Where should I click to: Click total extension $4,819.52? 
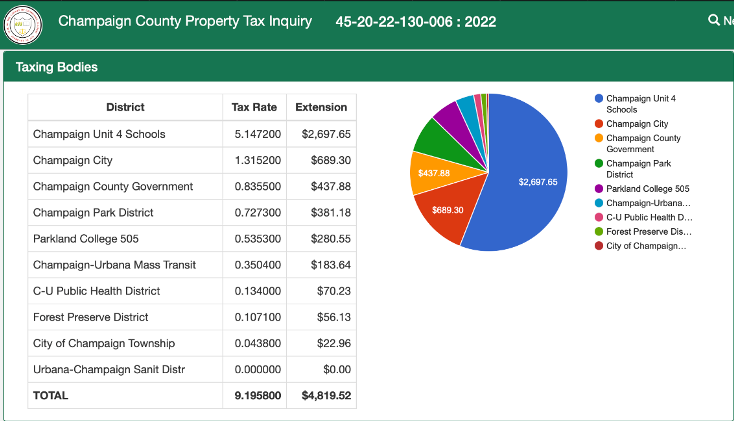tap(326, 396)
